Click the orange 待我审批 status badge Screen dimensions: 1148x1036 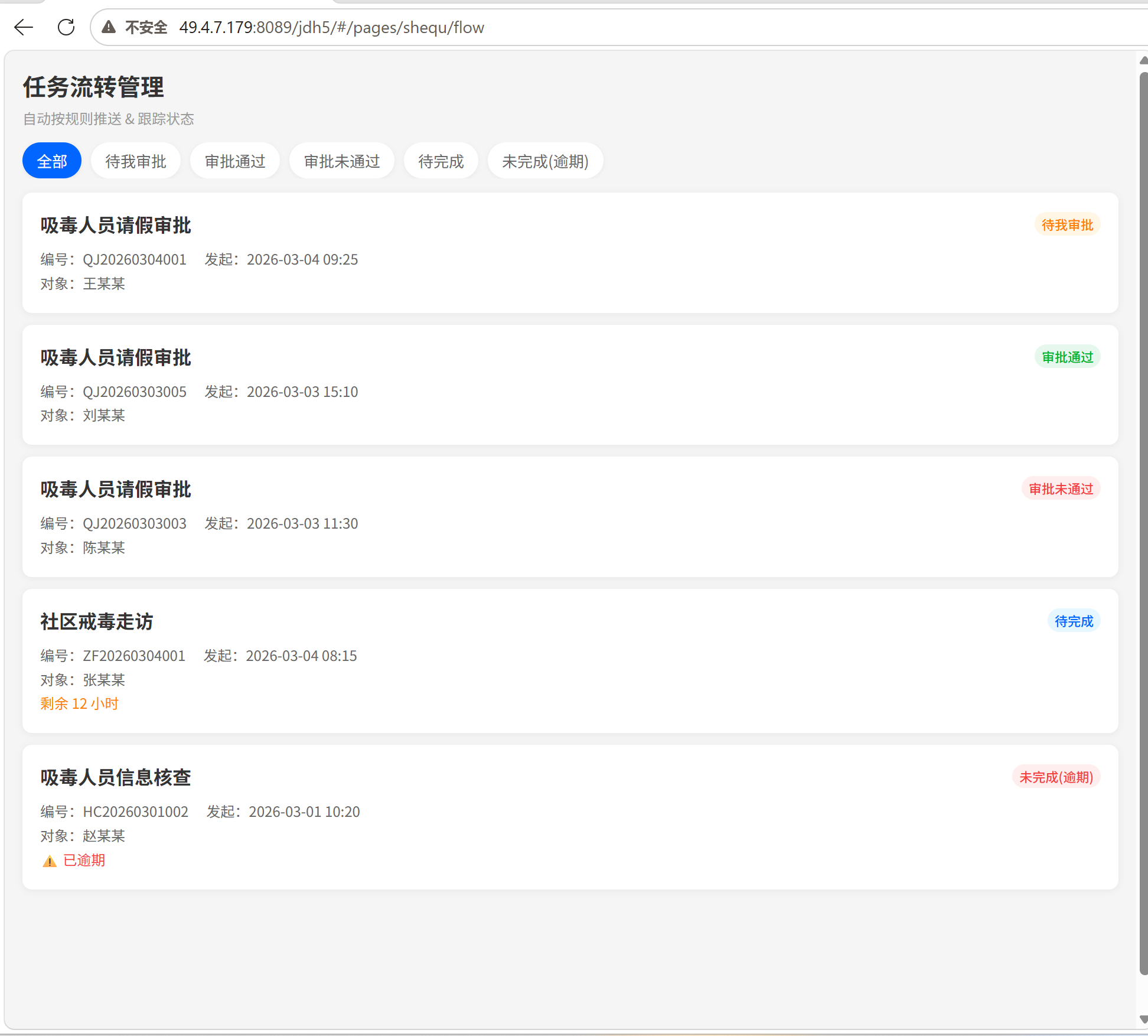pos(1067,225)
